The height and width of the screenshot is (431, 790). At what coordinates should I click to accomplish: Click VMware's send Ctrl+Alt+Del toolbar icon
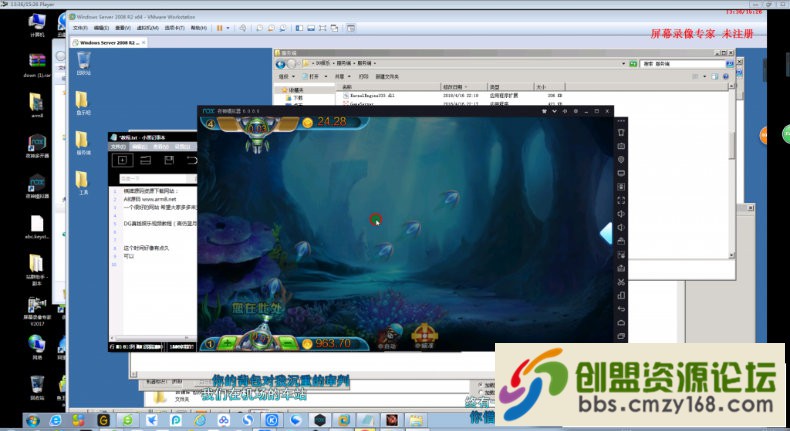pos(243,28)
